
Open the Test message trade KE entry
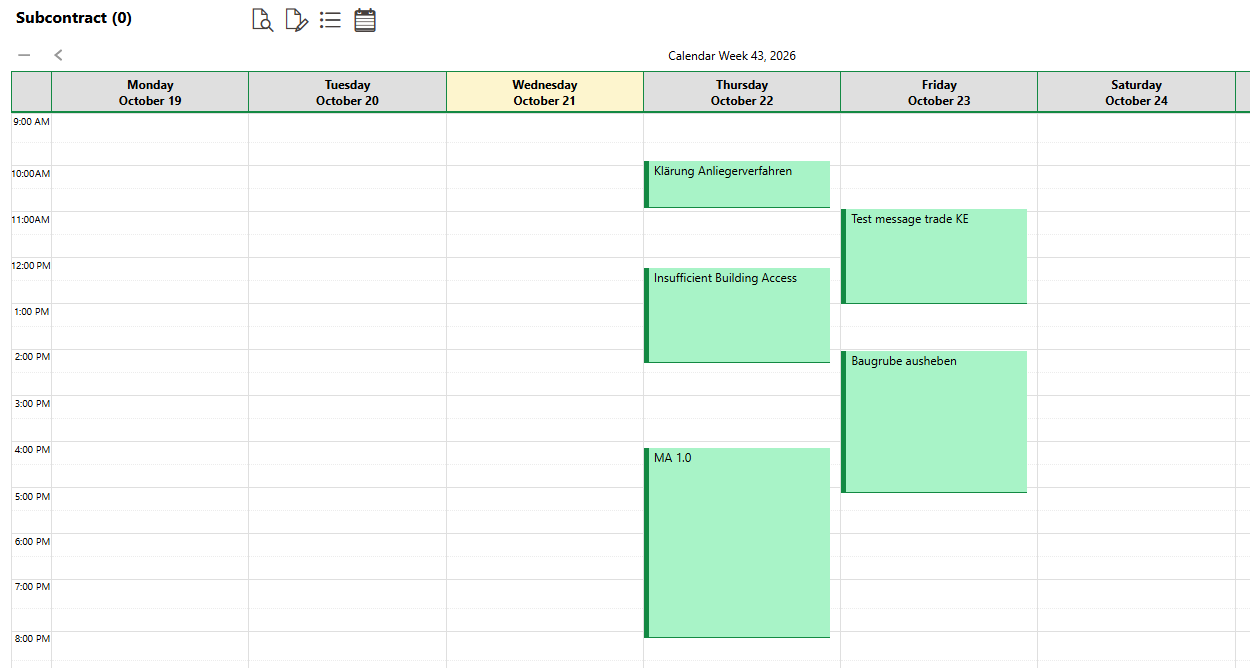tap(934, 256)
